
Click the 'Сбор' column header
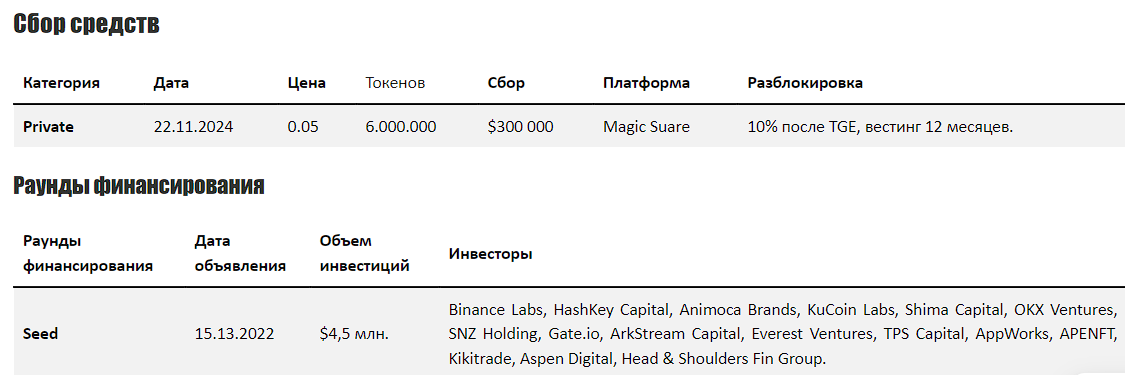point(506,83)
